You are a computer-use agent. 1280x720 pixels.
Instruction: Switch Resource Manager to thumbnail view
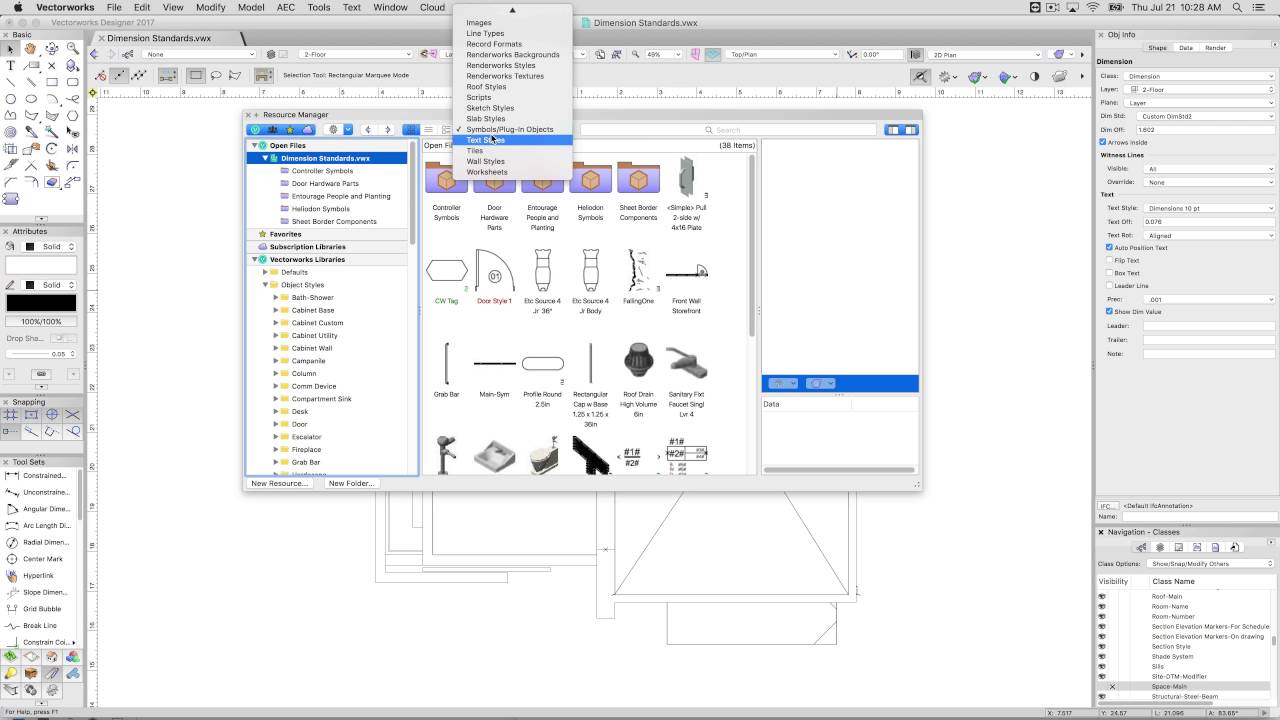click(x=410, y=130)
